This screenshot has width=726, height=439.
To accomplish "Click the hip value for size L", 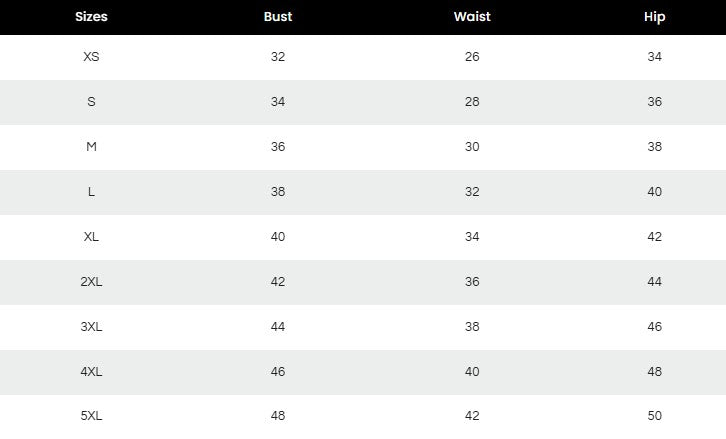I will pos(655,192).
